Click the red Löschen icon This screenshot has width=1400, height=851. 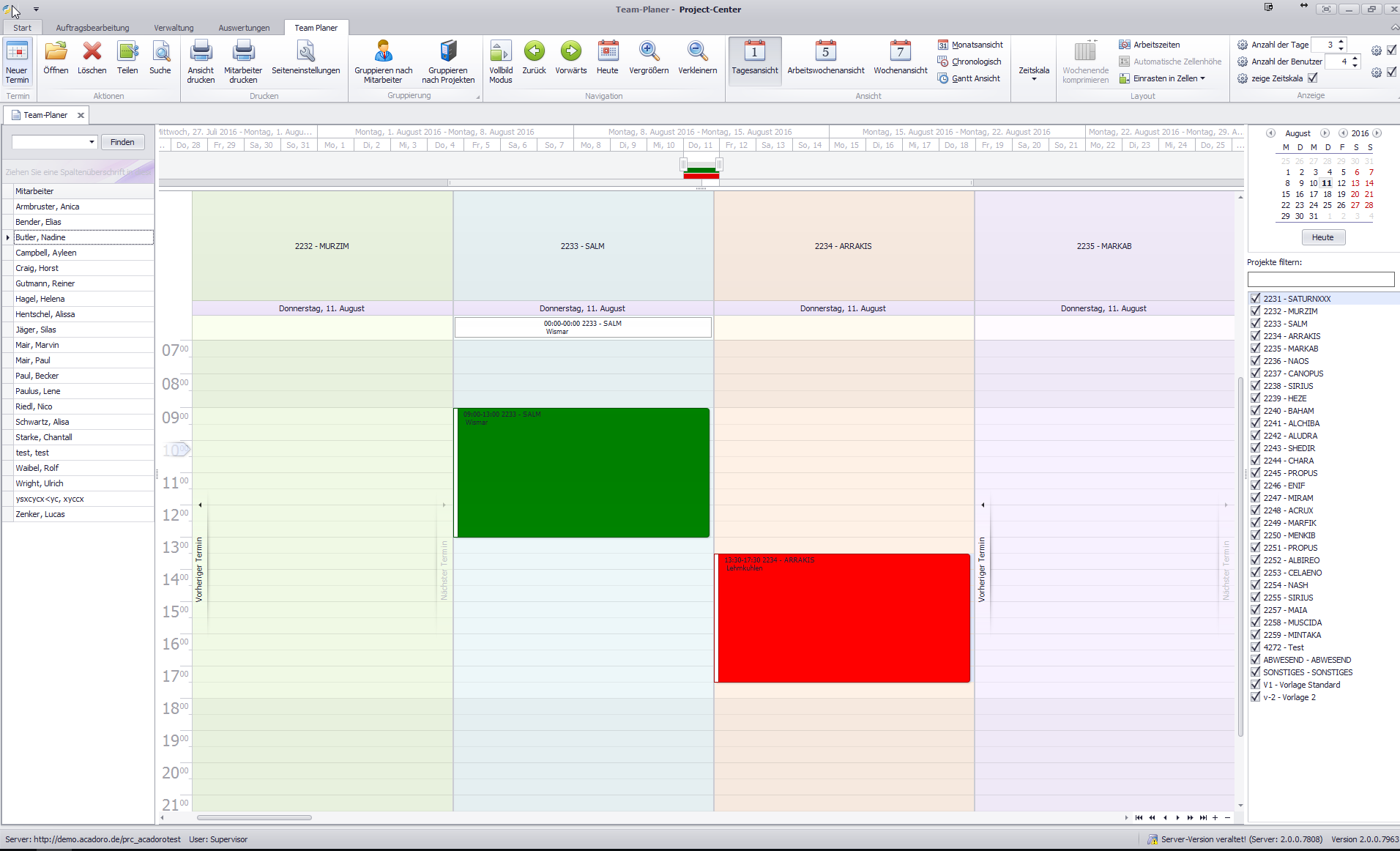click(x=92, y=53)
